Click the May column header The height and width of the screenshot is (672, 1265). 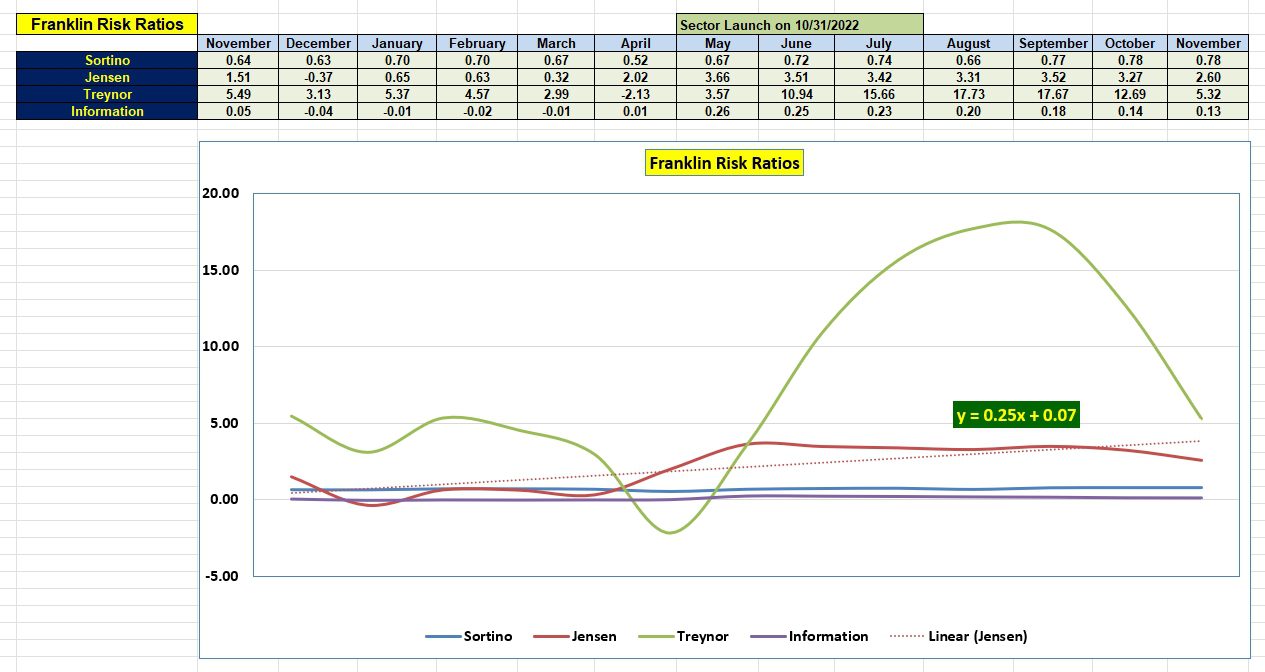coord(717,43)
